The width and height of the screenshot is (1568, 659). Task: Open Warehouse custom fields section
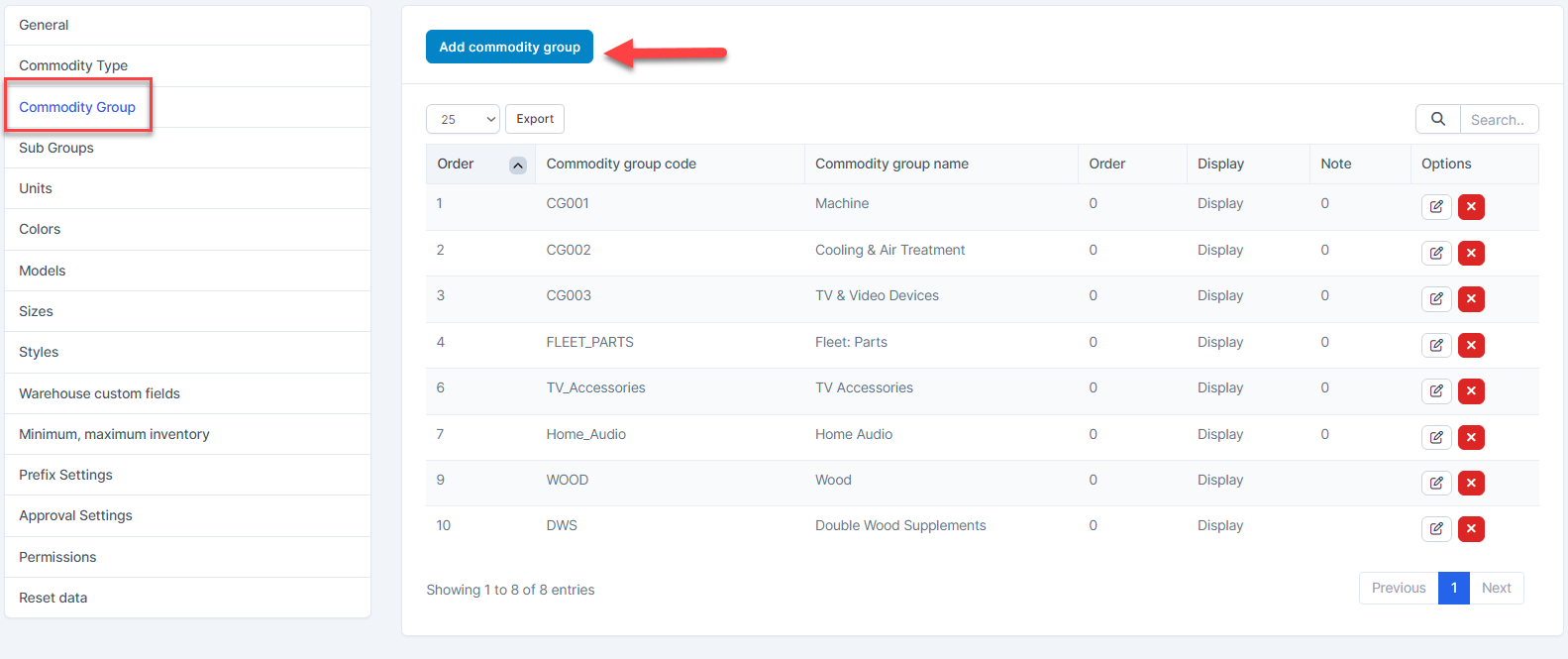[x=188, y=393]
